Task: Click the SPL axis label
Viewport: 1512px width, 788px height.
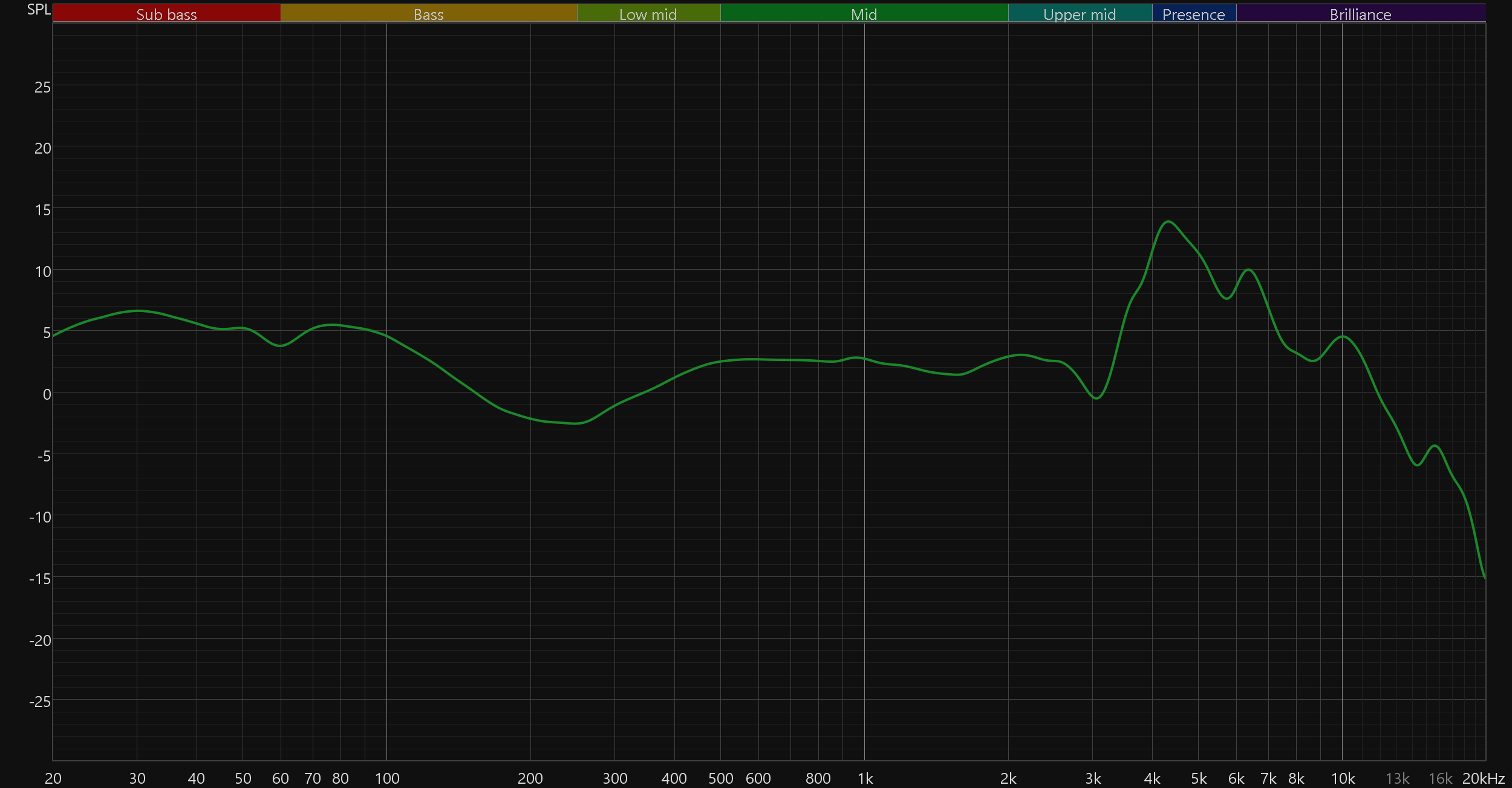Action: (39, 9)
